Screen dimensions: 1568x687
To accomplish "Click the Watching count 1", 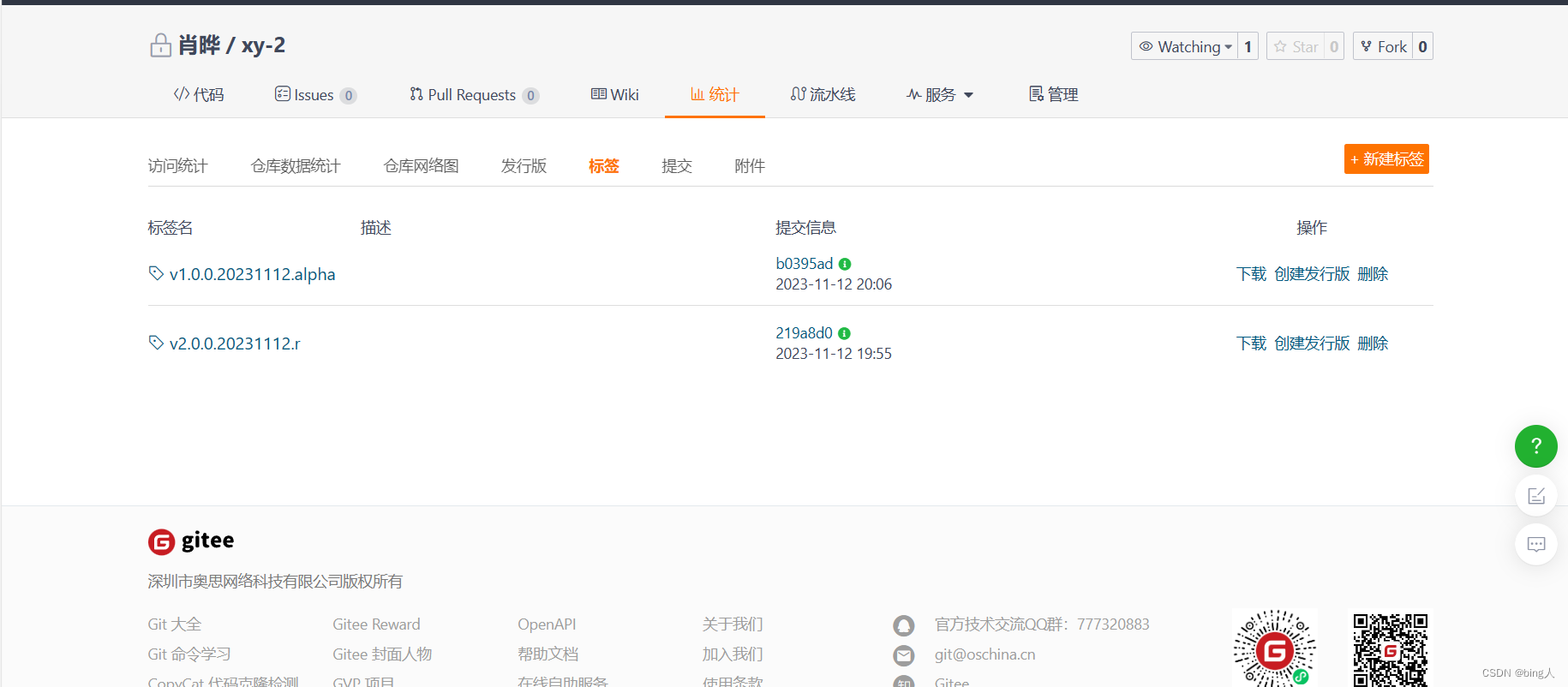I will (x=1248, y=46).
